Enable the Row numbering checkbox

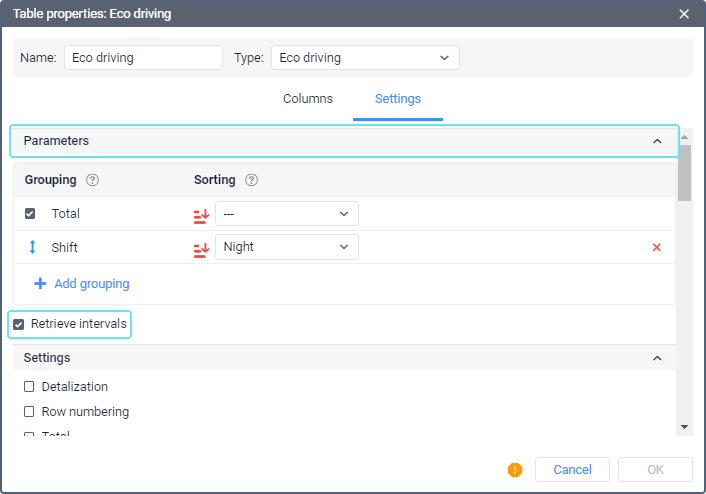coord(29,412)
